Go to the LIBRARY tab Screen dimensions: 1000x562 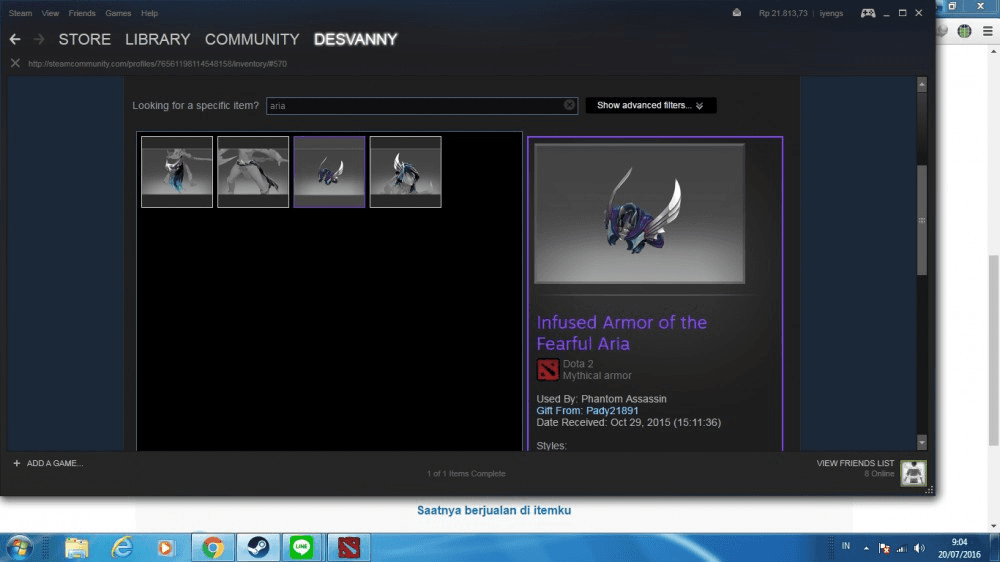(x=158, y=40)
